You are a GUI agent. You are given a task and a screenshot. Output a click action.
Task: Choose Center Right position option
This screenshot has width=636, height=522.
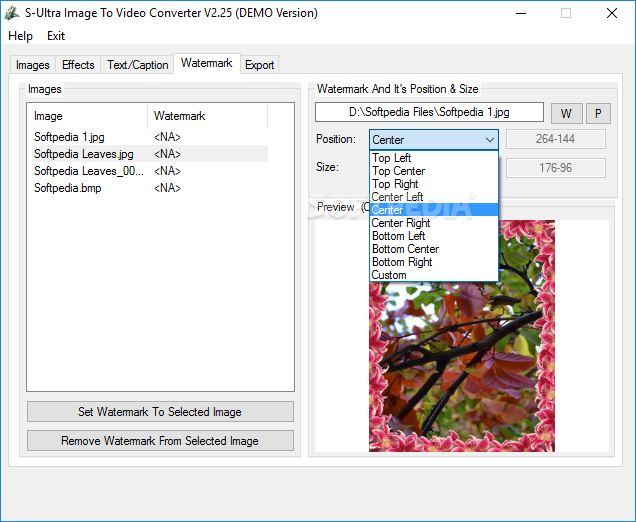click(x=434, y=223)
